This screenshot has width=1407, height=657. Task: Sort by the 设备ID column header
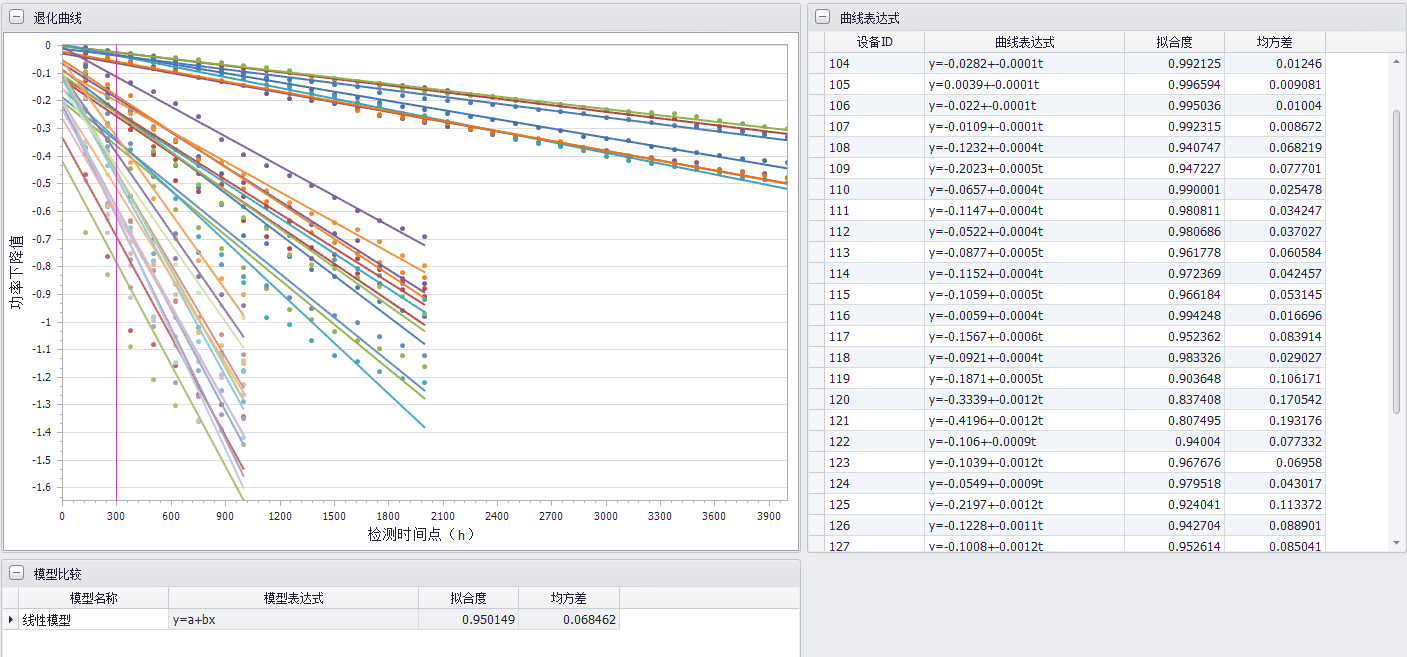874,42
